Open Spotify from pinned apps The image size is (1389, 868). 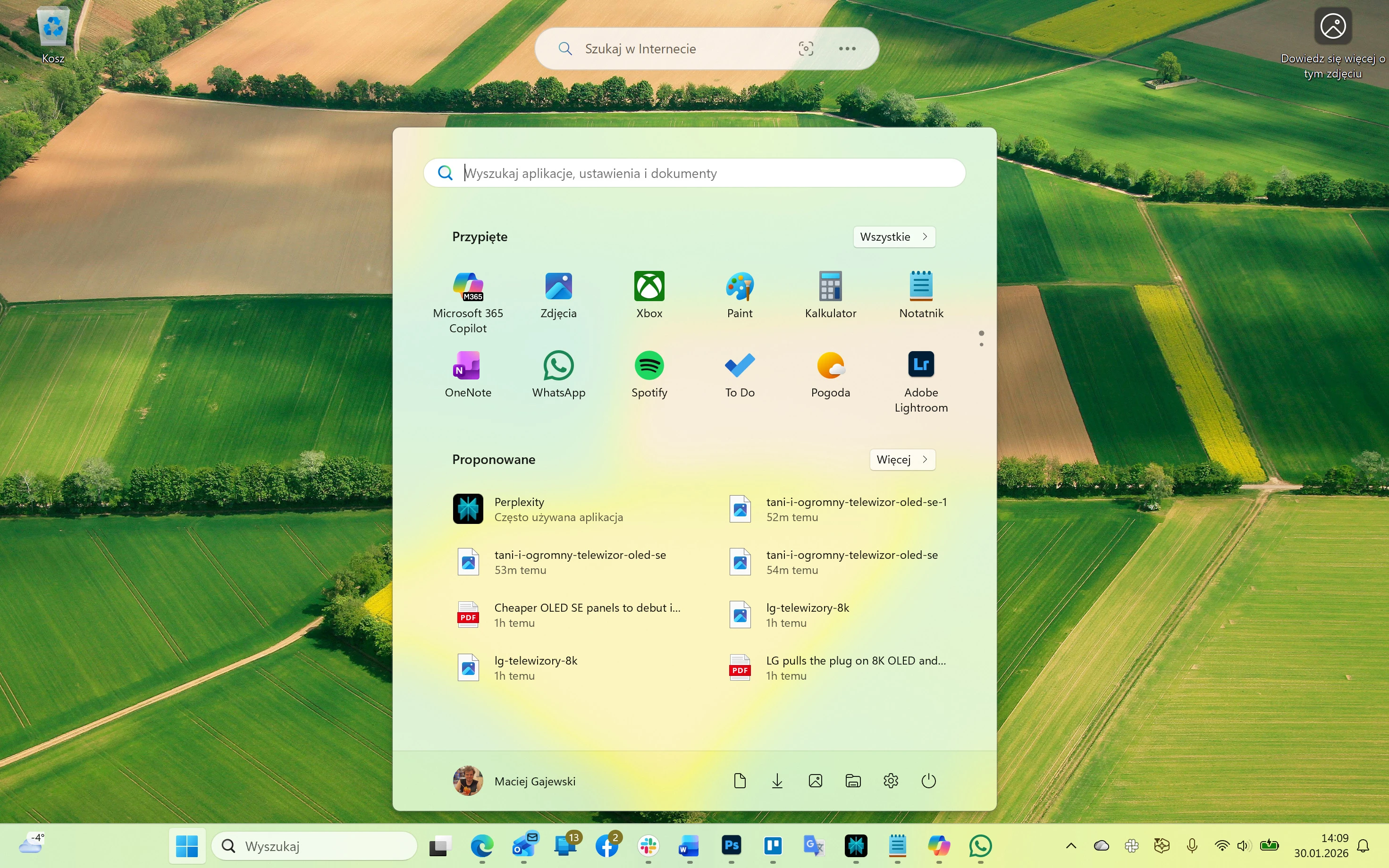649,366
